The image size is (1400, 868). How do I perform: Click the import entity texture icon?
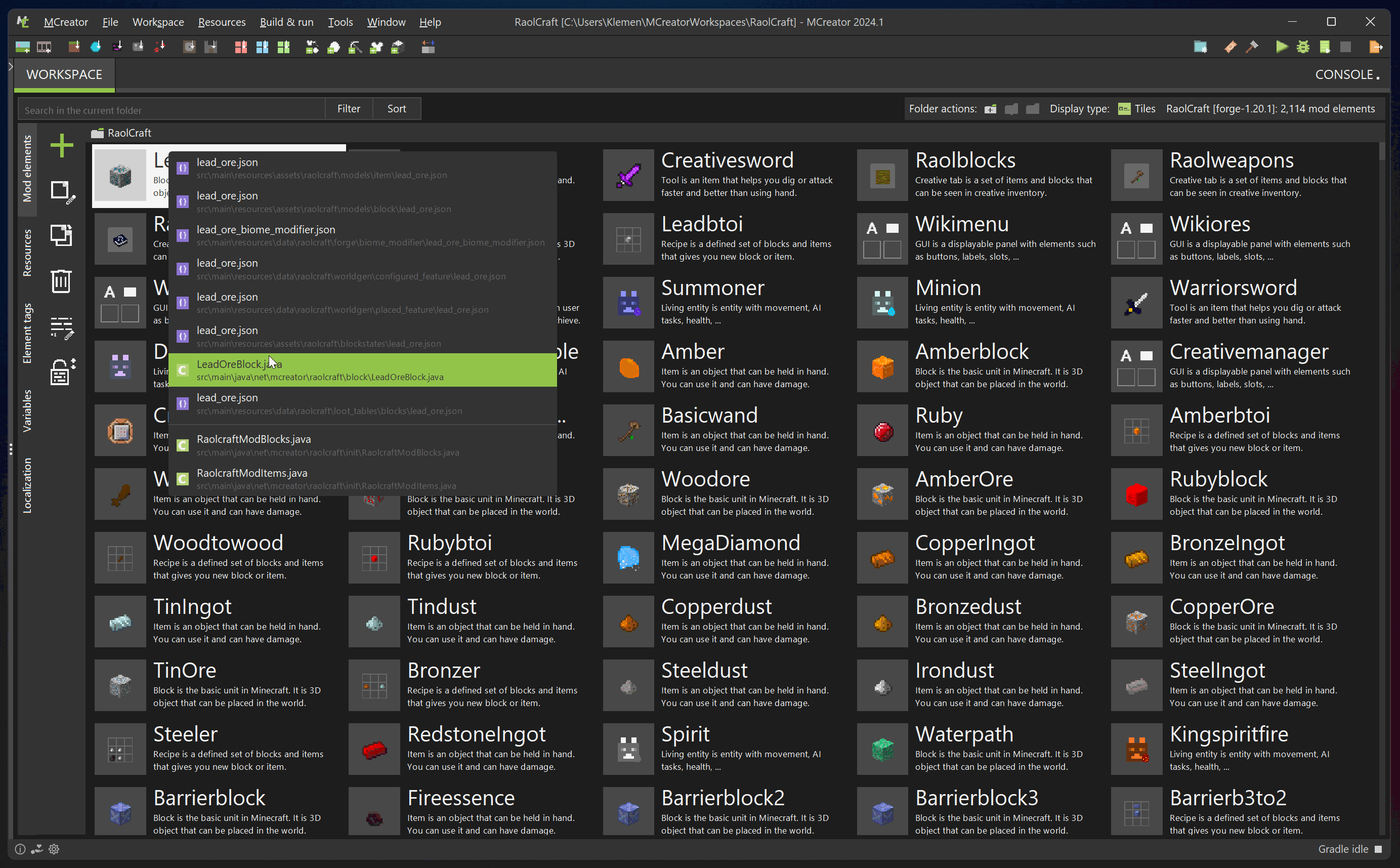click(117, 47)
